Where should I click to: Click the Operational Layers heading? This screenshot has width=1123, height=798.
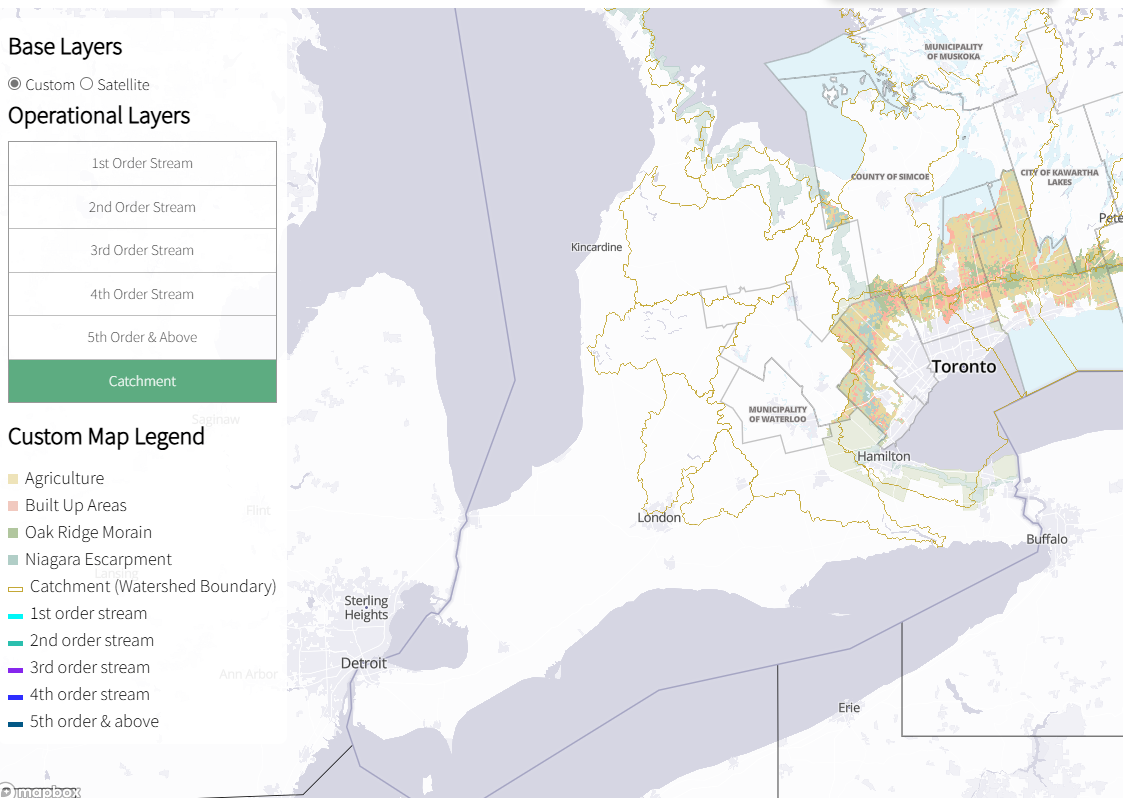[x=99, y=115]
